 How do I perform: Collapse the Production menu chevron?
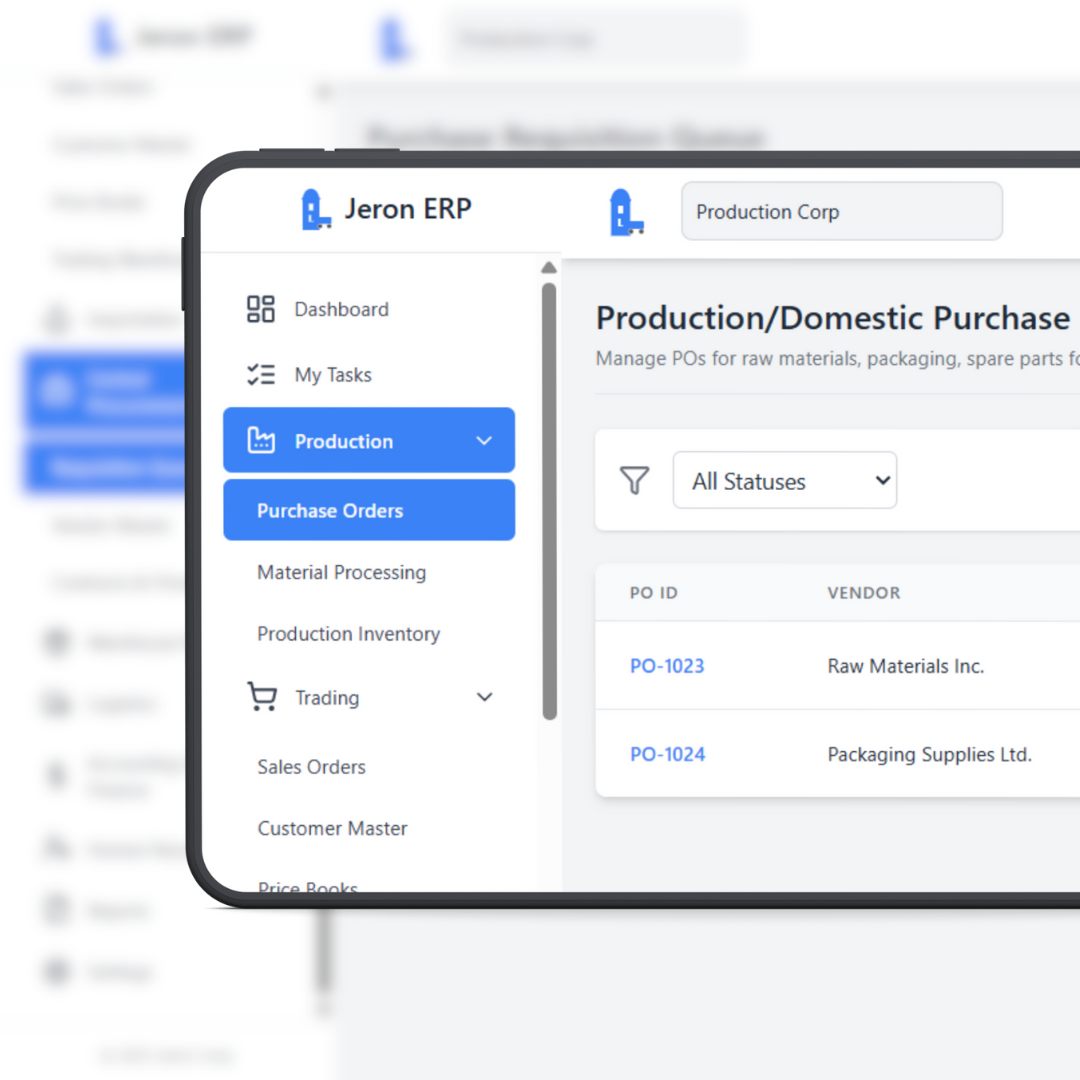coord(484,441)
